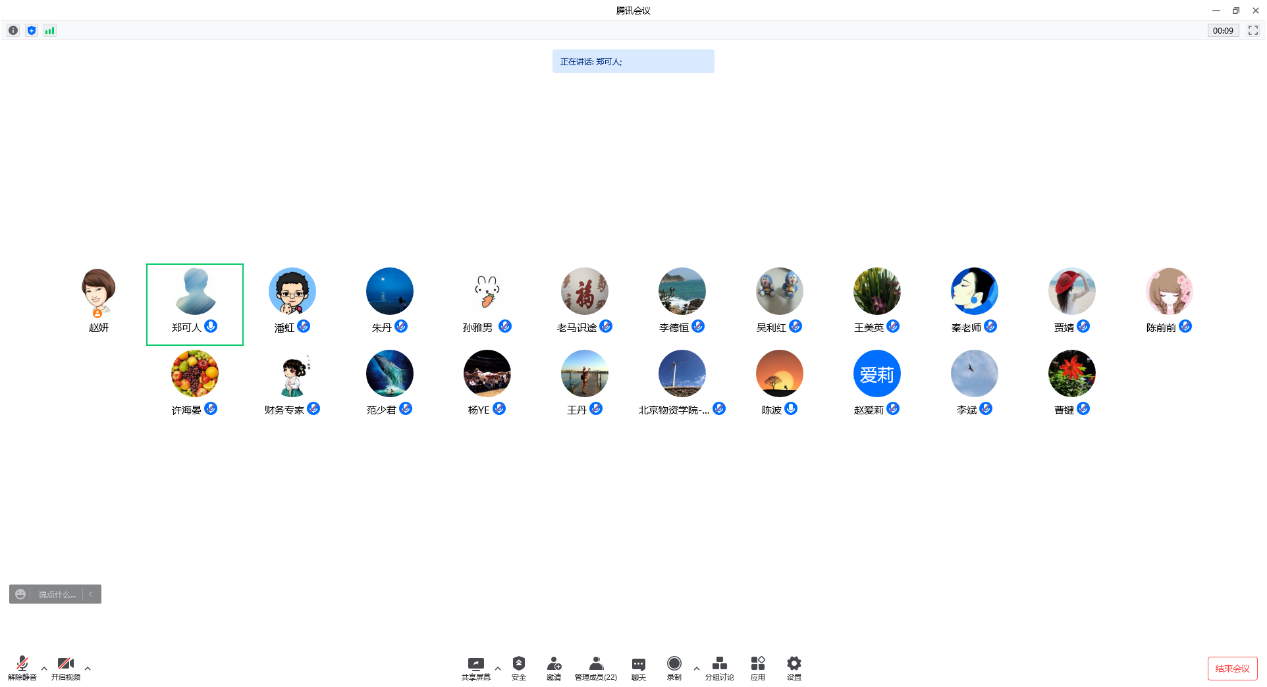The width and height of the screenshot is (1267, 687).
Task: Unmute microphone (解除静音)
Action: pyautogui.click(x=22, y=667)
